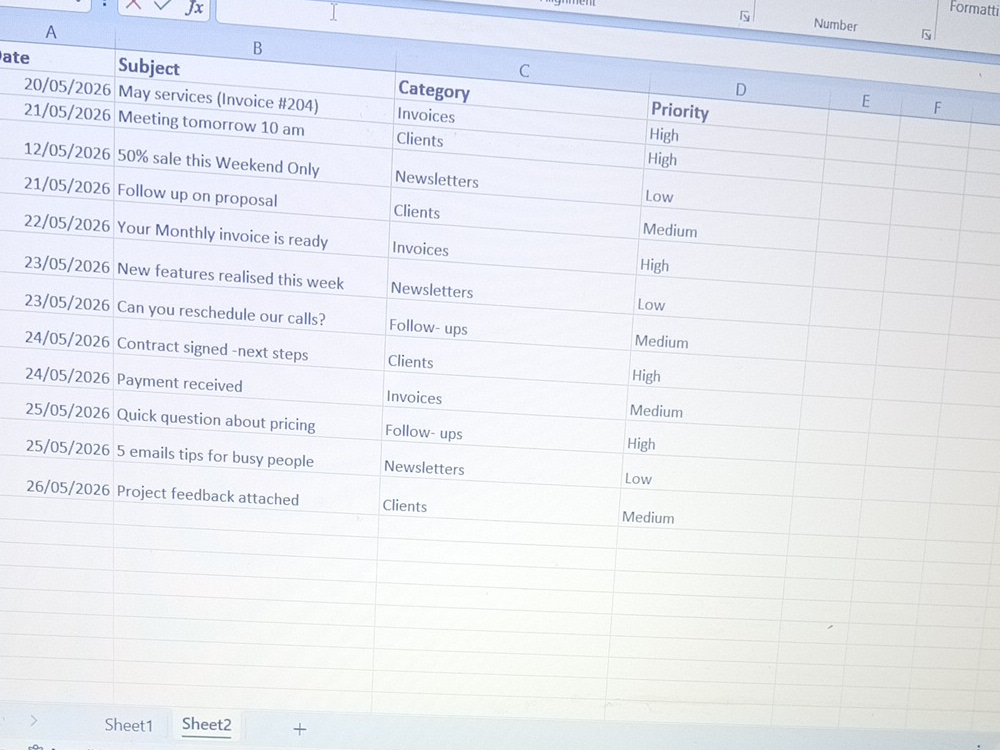Select column D header
Screen dimensions: 1000x750
pyautogui.click(x=740, y=89)
